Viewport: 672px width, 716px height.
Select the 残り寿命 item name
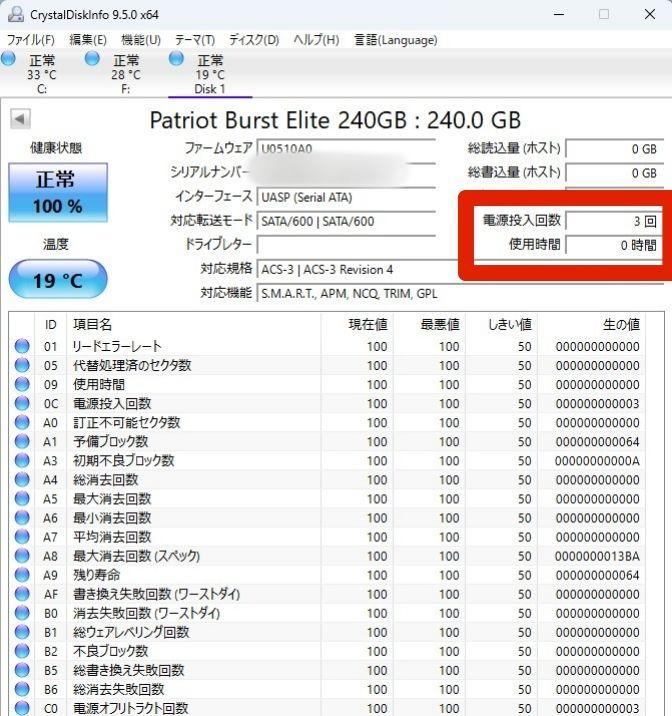tap(96, 575)
